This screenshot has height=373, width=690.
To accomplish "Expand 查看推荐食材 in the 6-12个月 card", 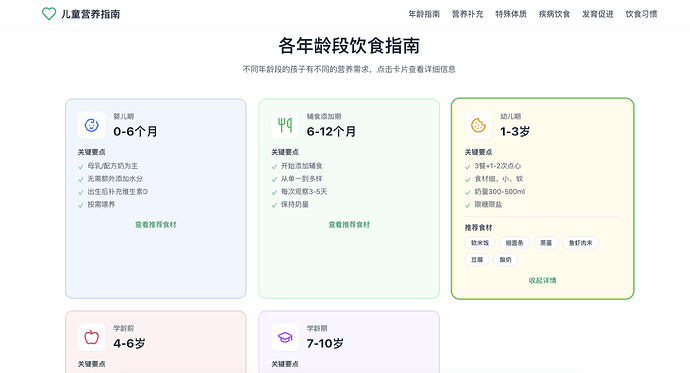I will point(349,225).
